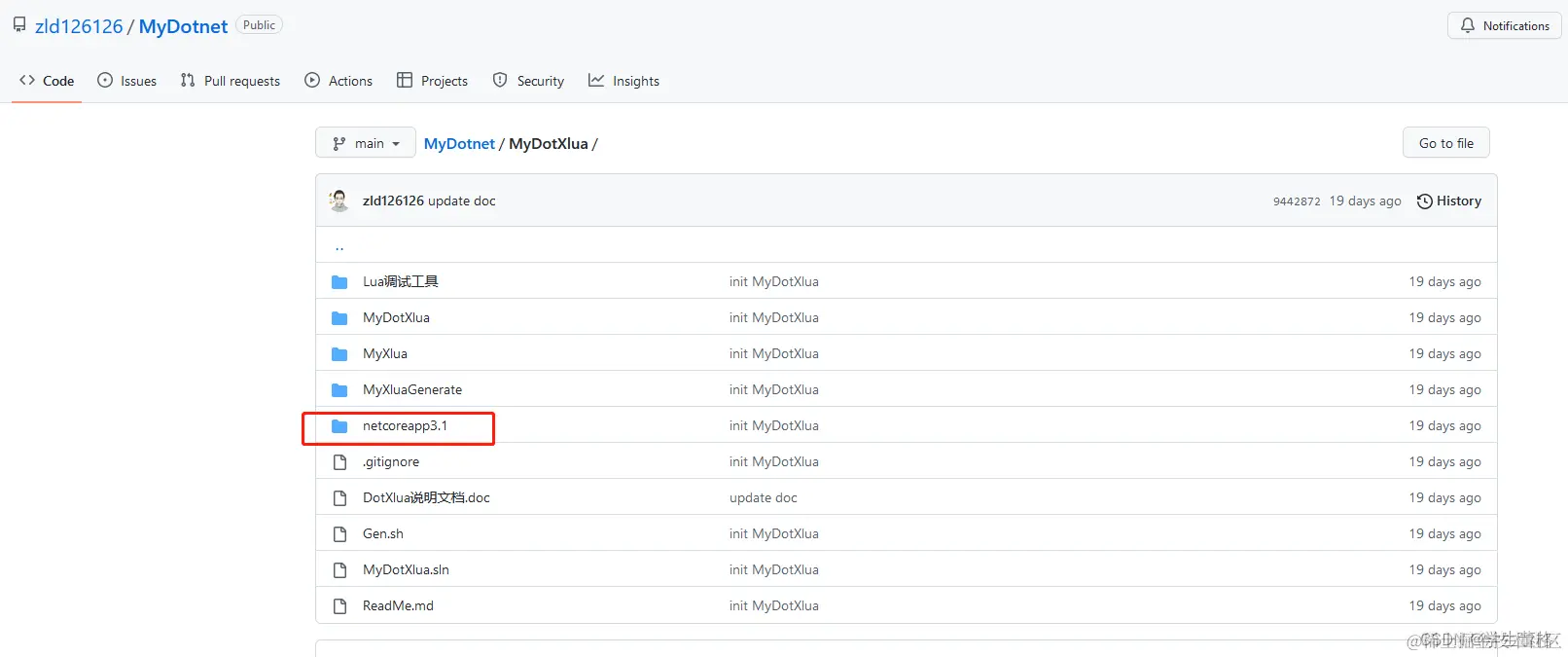Open init MyDotXlua commit for ReadMe.md row
This screenshot has height=657, width=1568.
point(774,605)
